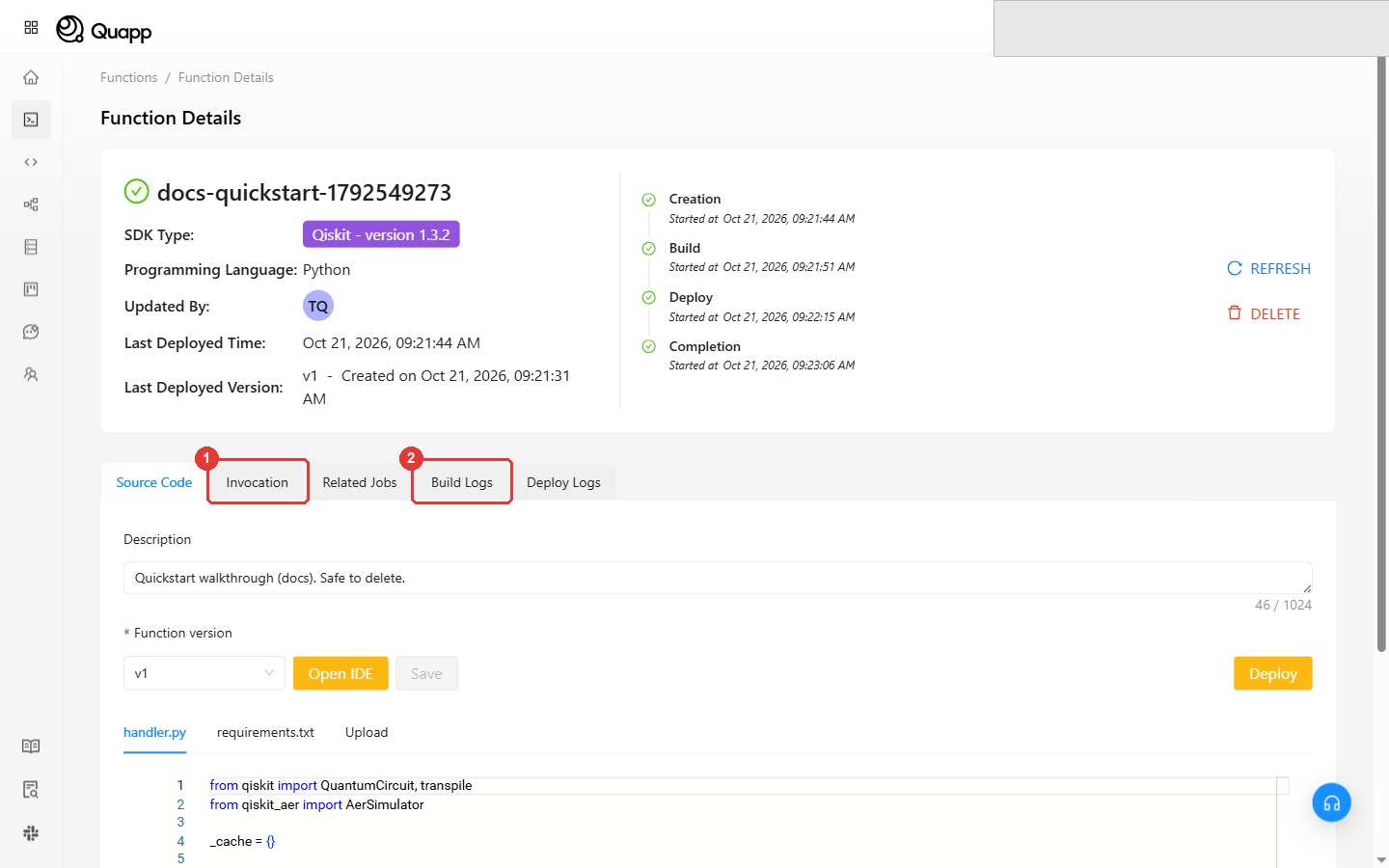Screen dimensions: 1389x868
Task: Switch to the Source Code tab
Action: click(x=154, y=482)
